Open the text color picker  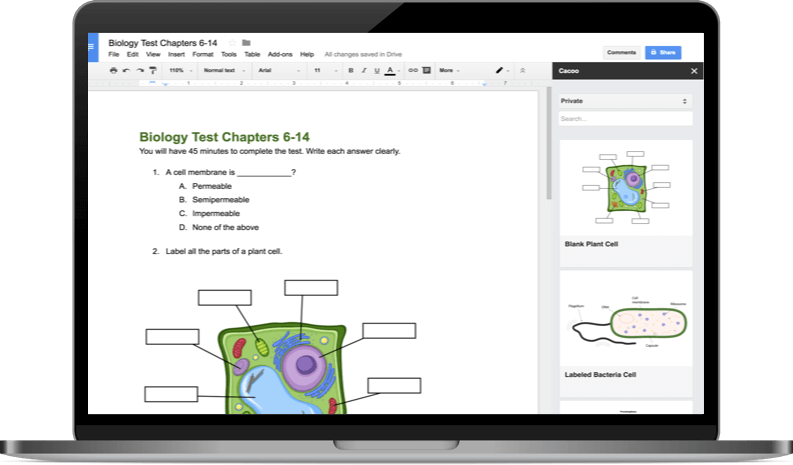(388, 71)
